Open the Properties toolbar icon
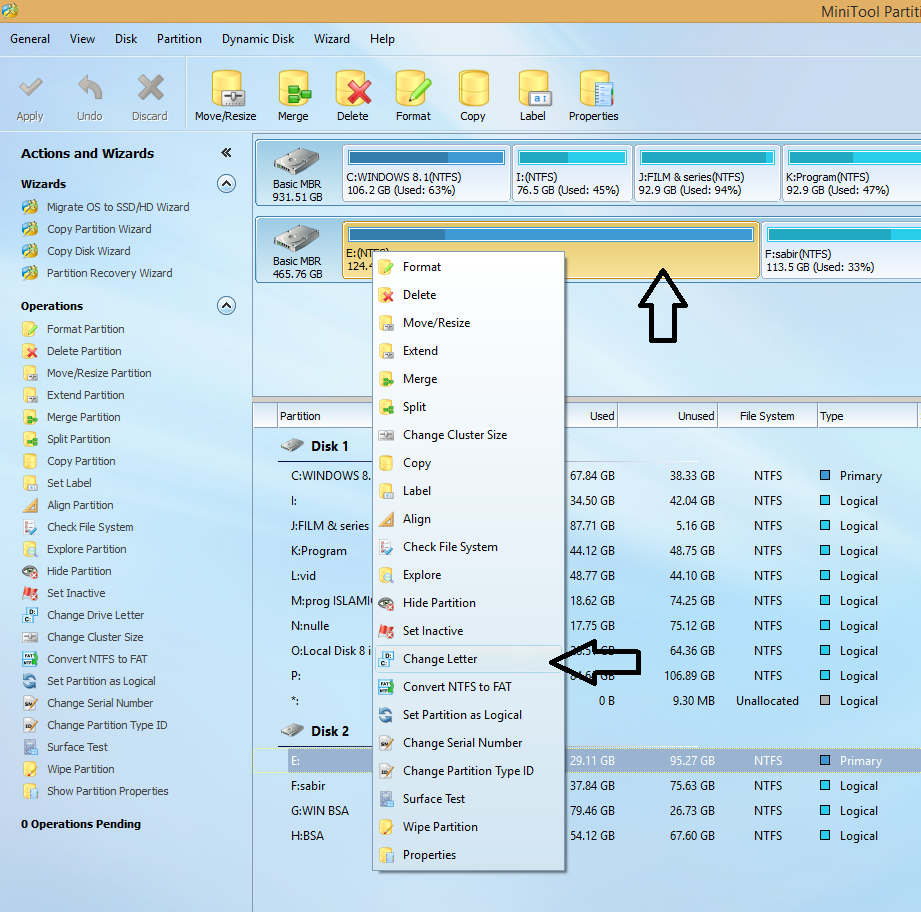The width and height of the screenshot is (921, 912). point(593,97)
